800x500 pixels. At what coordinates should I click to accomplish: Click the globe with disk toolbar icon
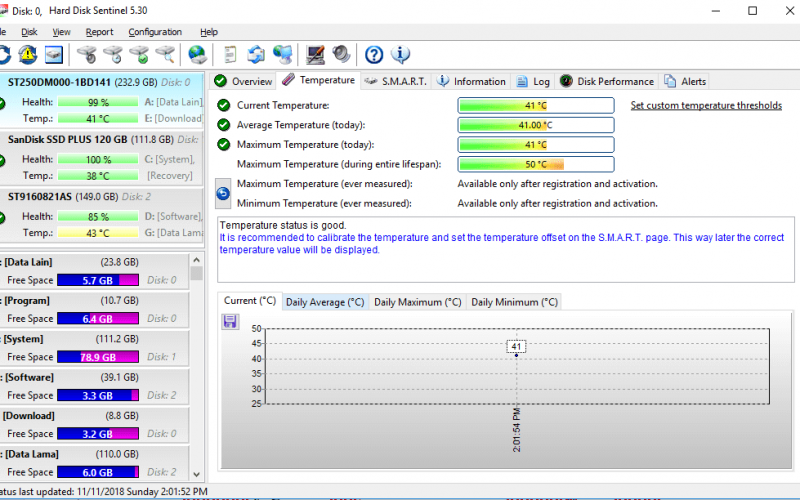[x=197, y=55]
